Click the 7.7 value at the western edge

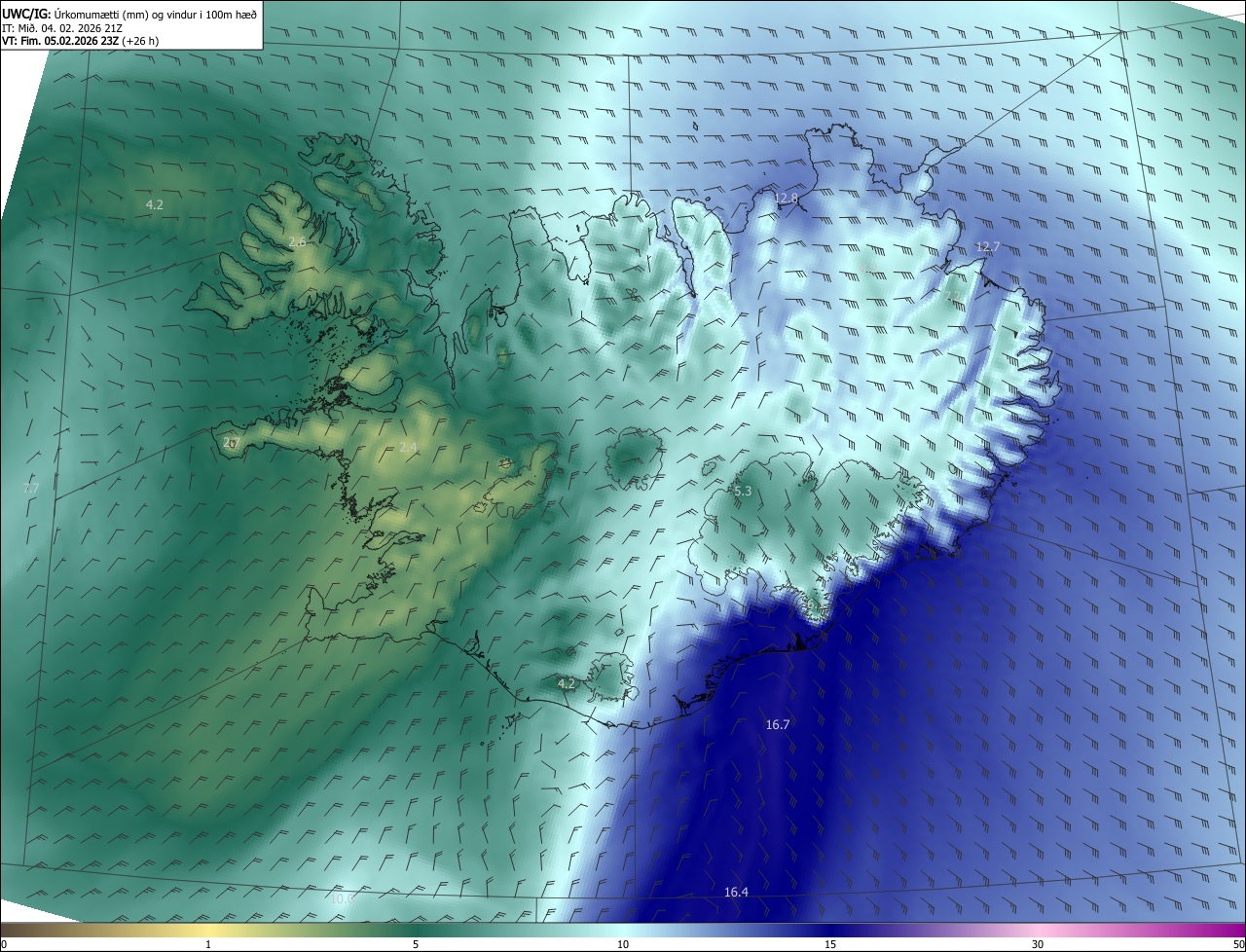coord(30,488)
